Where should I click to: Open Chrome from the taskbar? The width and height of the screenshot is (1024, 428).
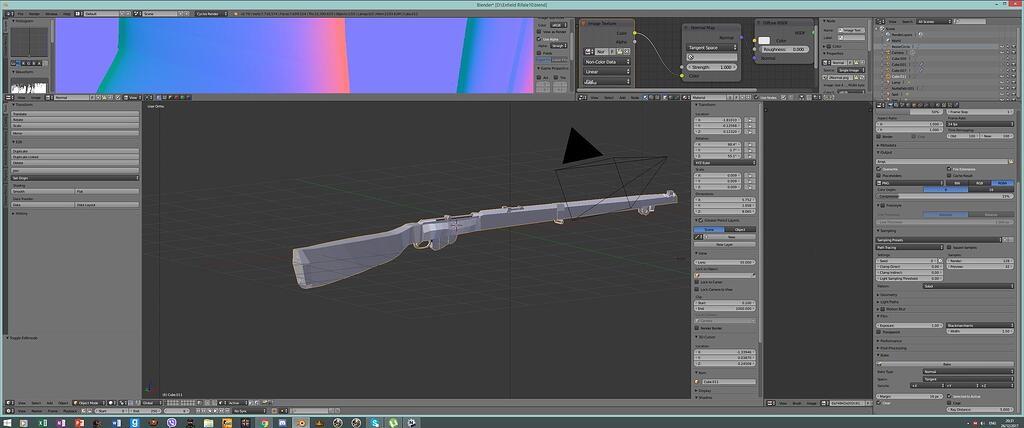[264, 423]
